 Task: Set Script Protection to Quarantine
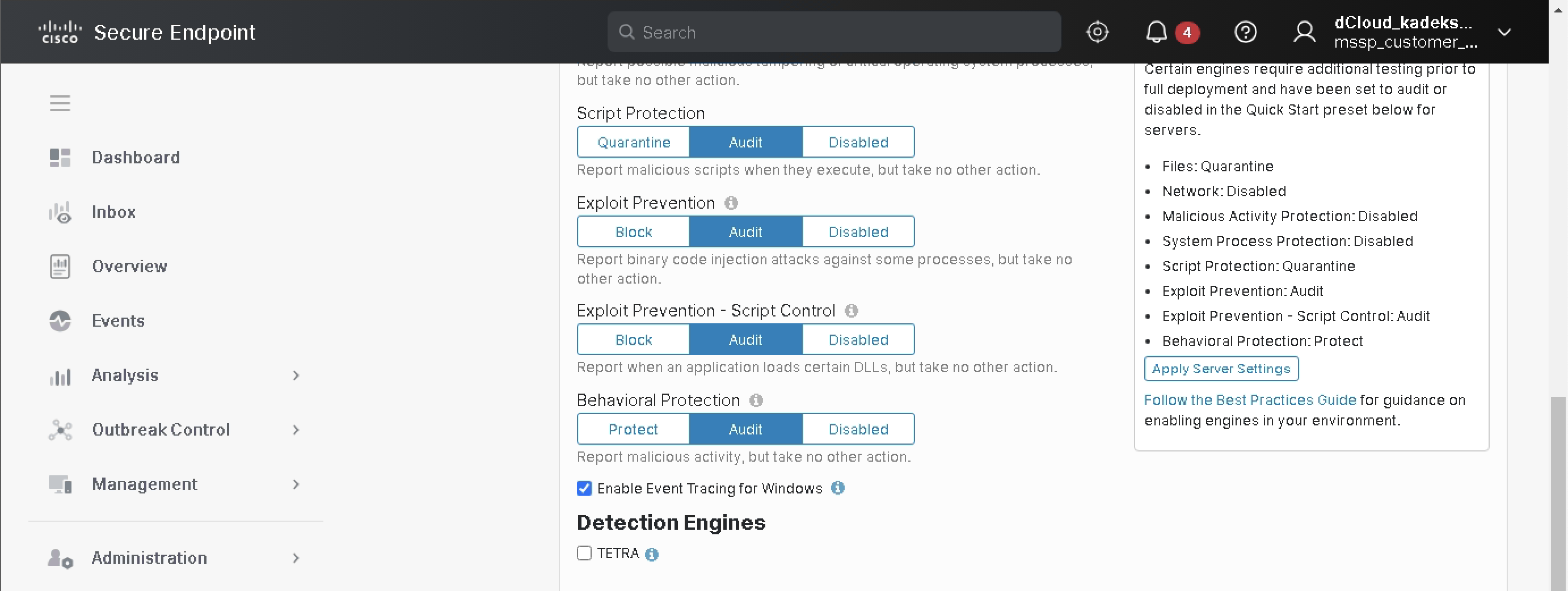click(633, 142)
